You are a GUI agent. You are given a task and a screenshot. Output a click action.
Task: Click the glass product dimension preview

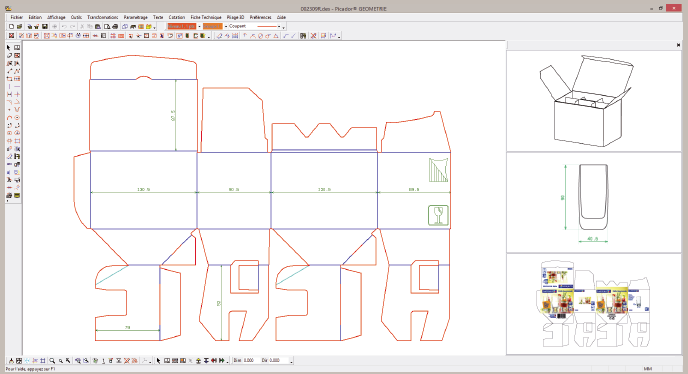pos(594,202)
